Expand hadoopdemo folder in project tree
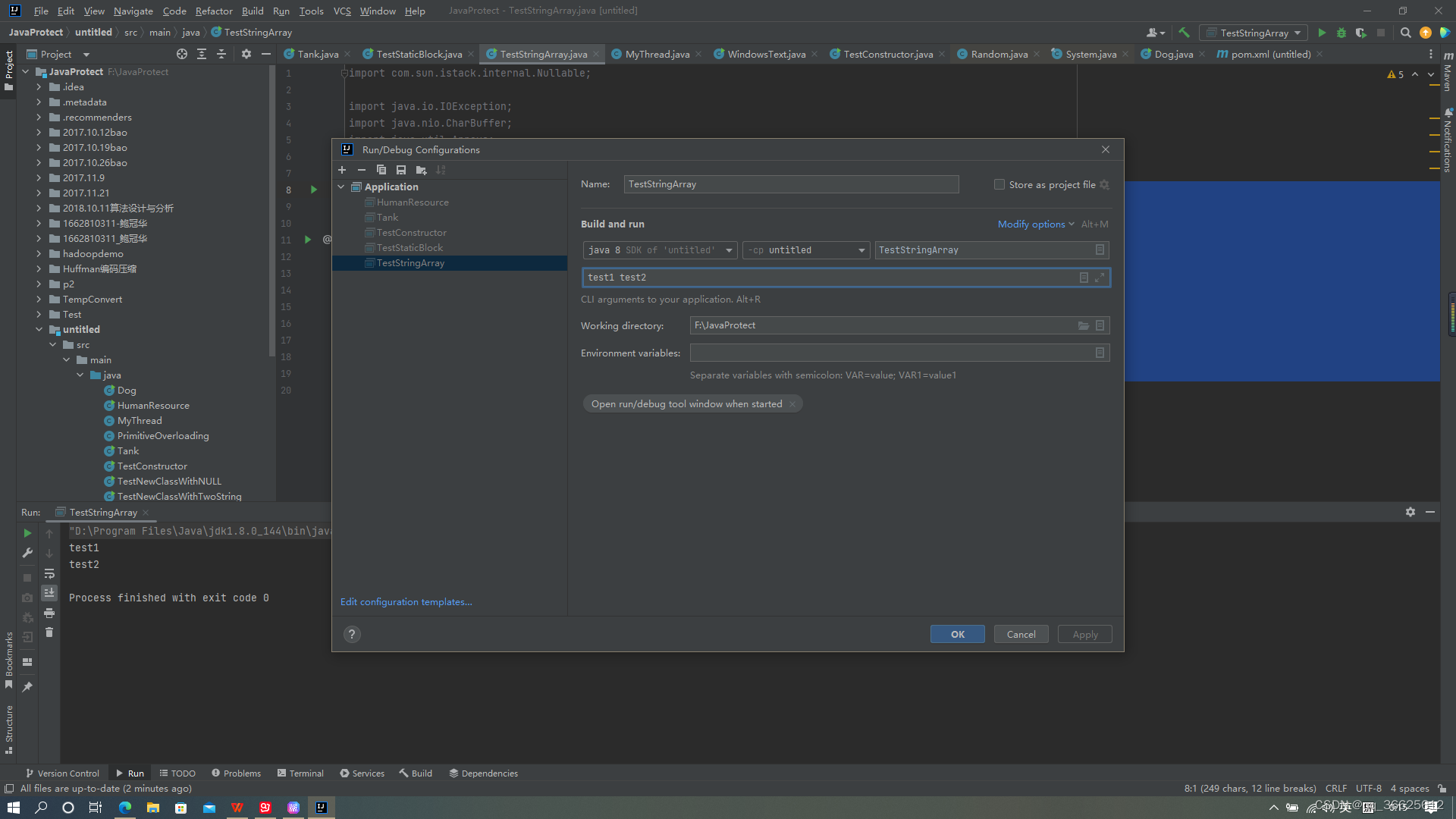Image resolution: width=1456 pixels, height=819 pixels. pyautogui.click(x=39, y=254)
